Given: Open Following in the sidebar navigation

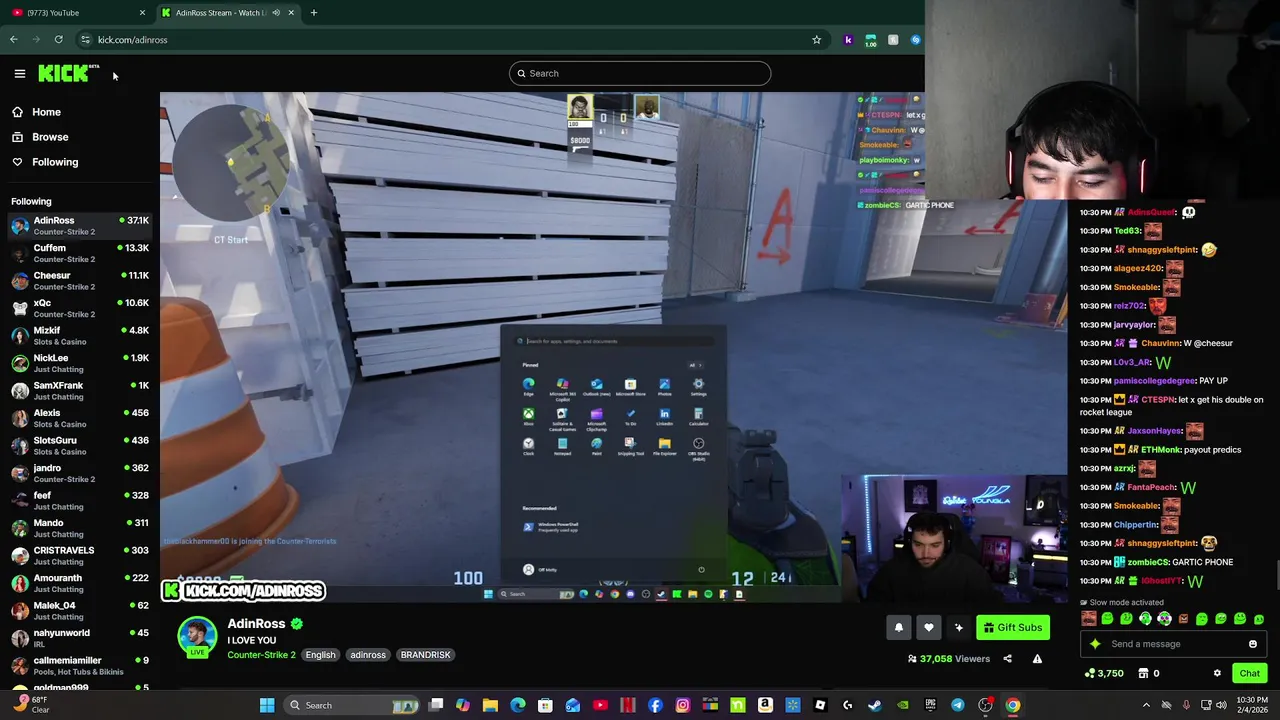Looking at the screenshot, I should click(55, 162).
